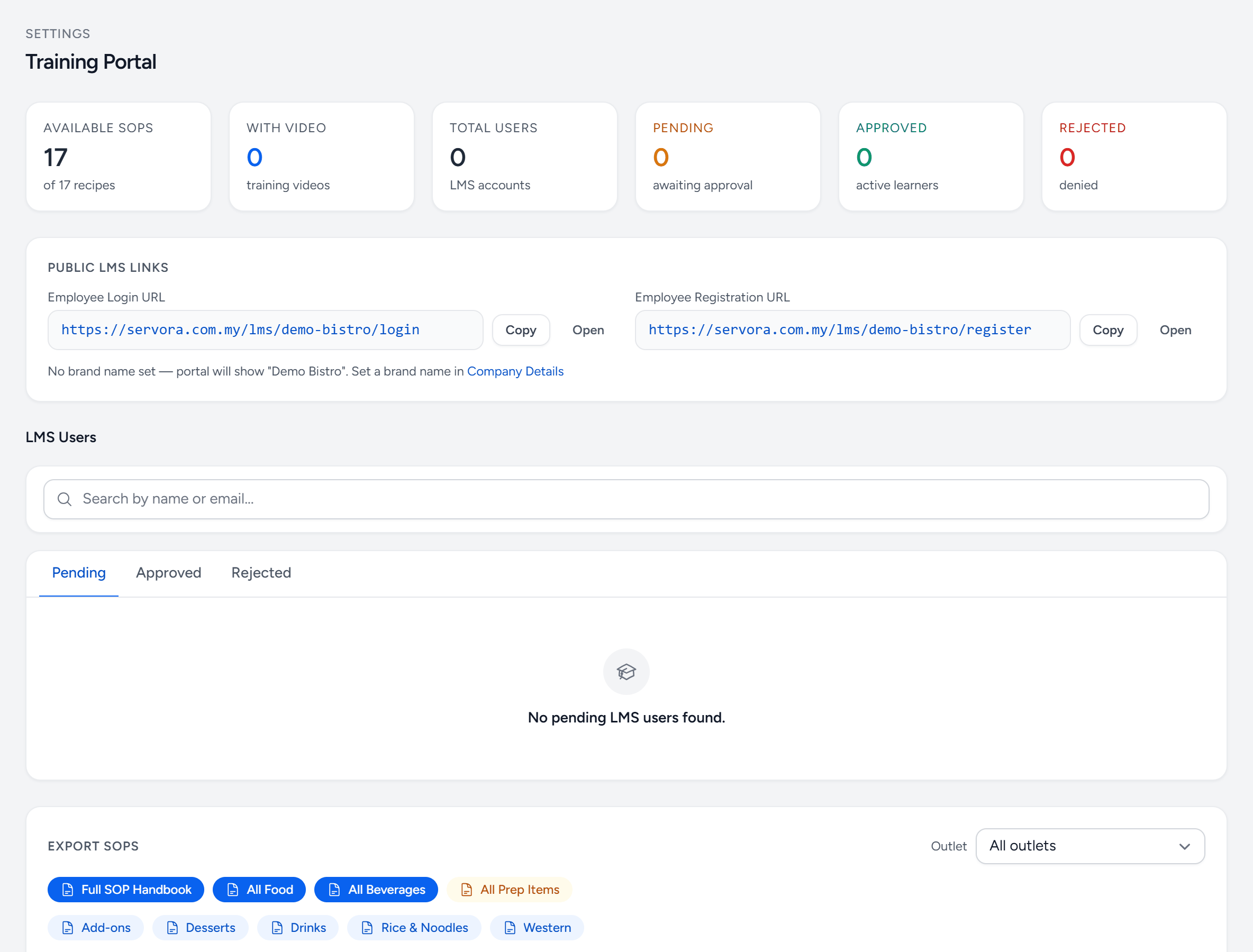The width and height of the screenshot is (1253, 952).
Task: Click document icon on Full SOP Handbook
Action: (68, 890)
